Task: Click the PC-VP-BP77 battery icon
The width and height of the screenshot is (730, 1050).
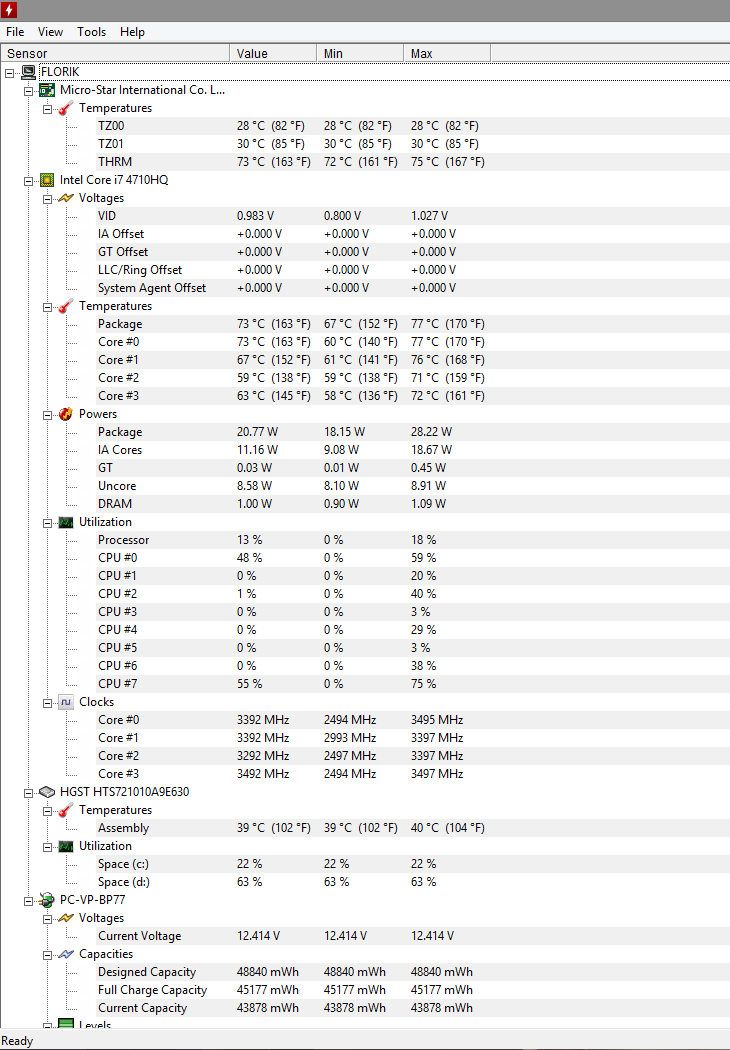Action: tap(46, 900)
